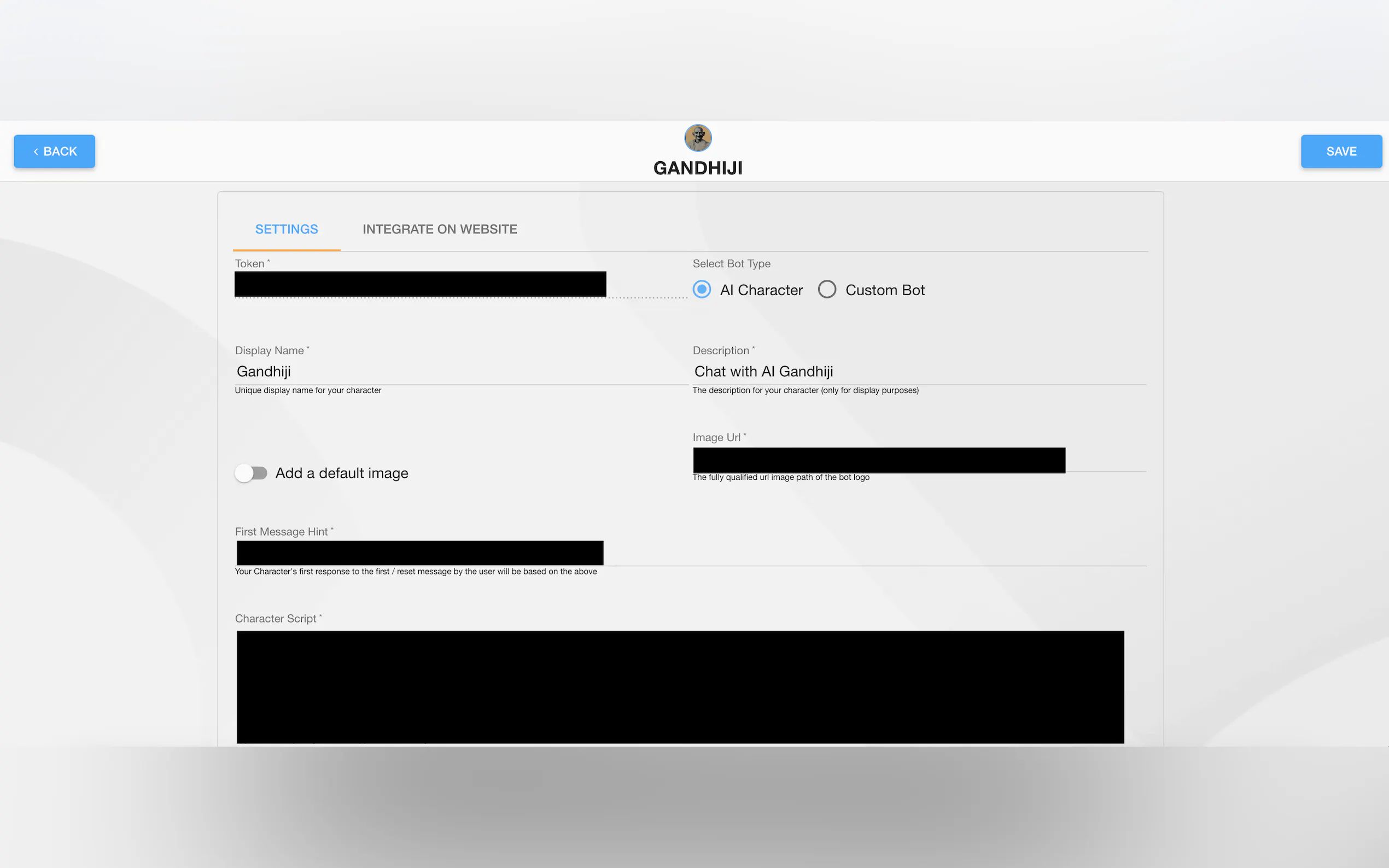This screenshot has width=1389, height=868.
Task: Click the Gandhiji avatar image
Action: coord(698,138)
